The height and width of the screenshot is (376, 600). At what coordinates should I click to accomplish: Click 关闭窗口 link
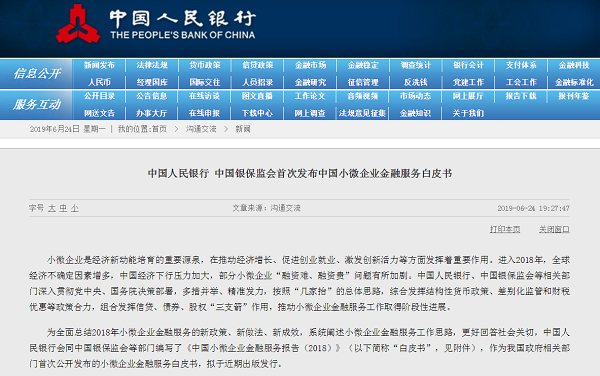pos(554,230)
